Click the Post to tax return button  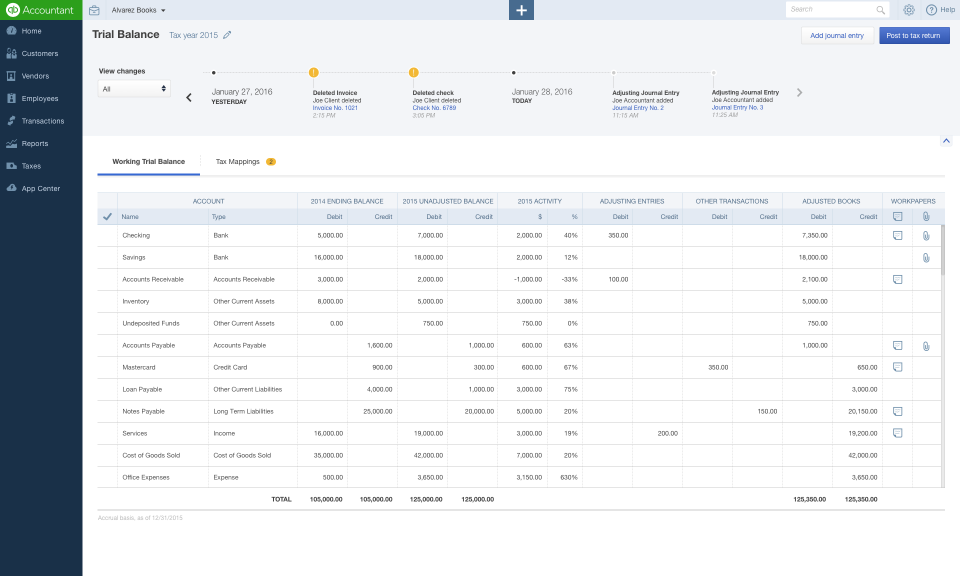914,35
